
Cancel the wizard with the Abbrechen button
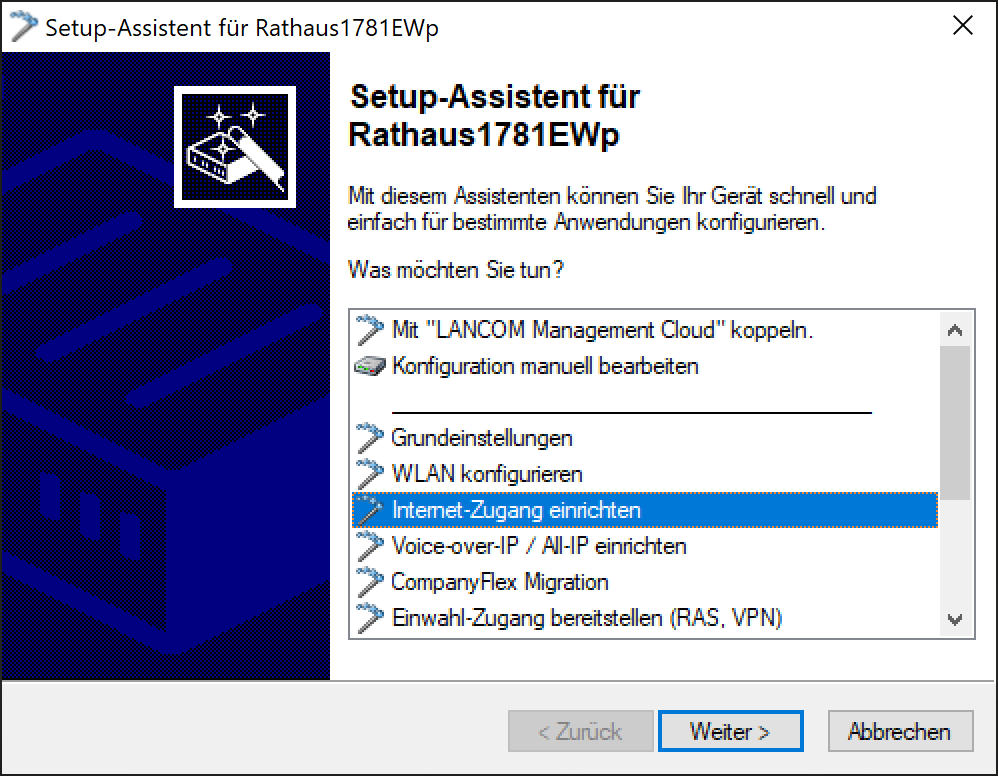point(899,732)
